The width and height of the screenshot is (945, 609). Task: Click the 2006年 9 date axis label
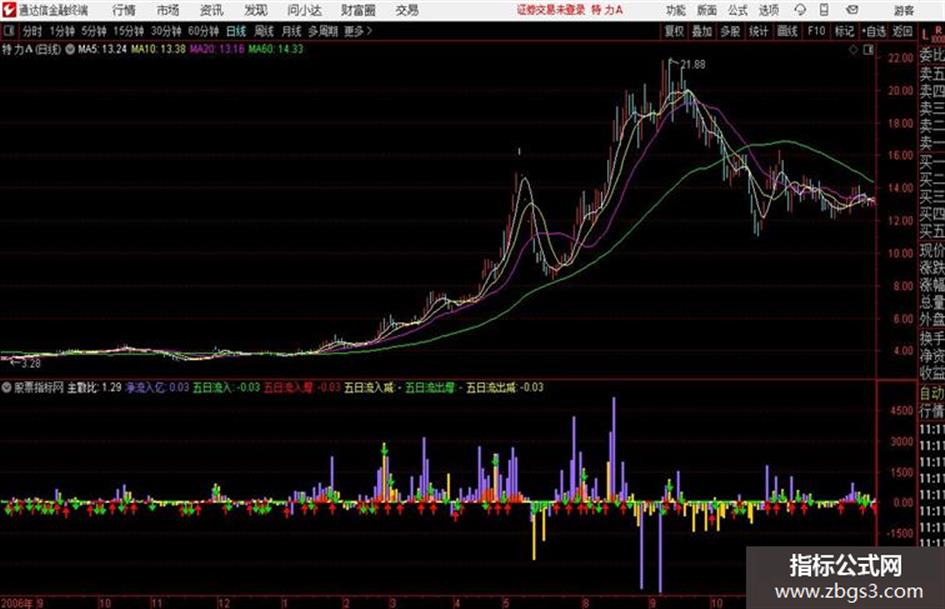[x=22, y=603]
